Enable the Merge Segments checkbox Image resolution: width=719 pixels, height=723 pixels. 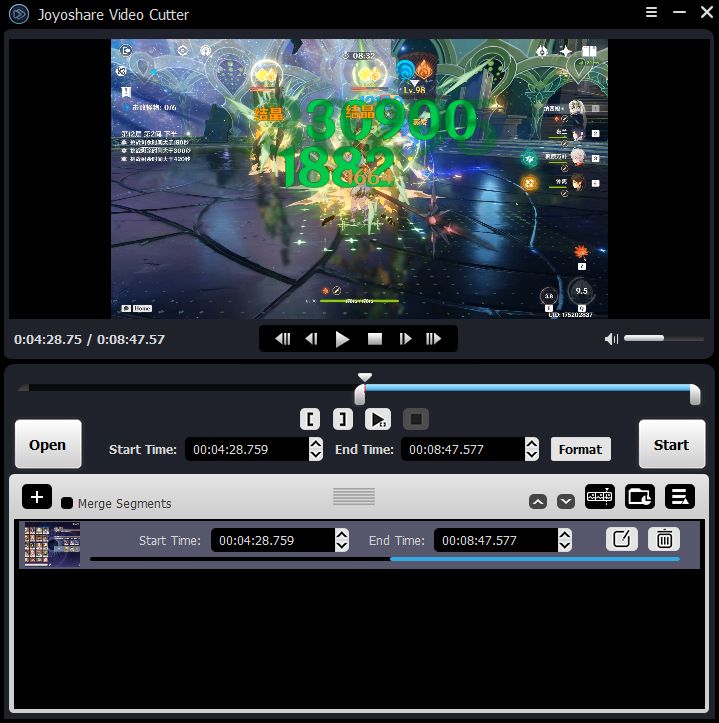67,503
